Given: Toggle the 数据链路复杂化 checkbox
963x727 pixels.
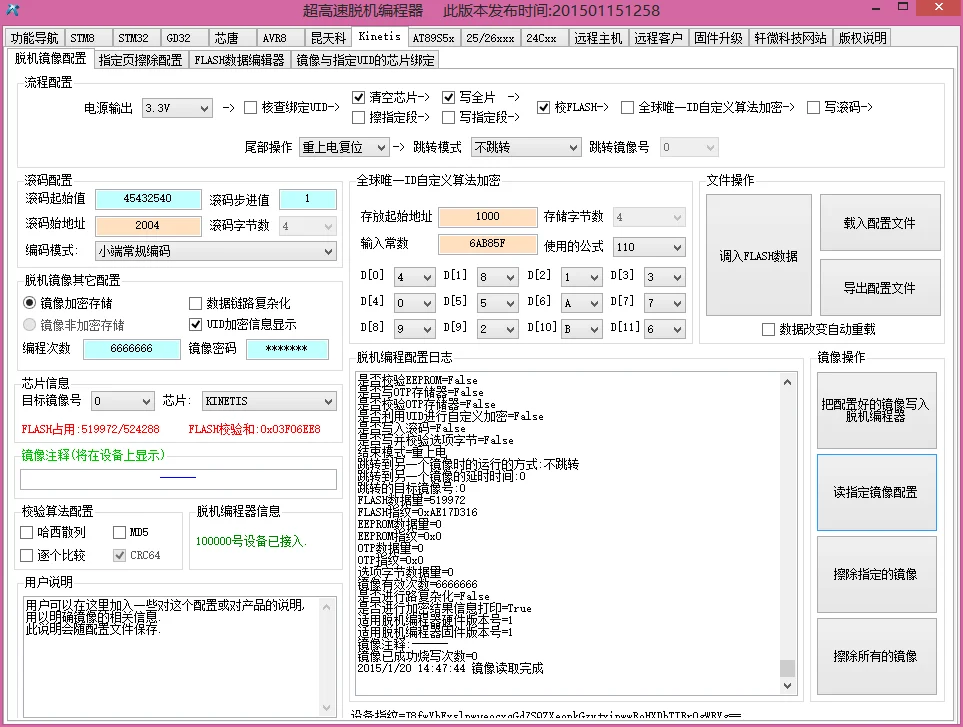Looking at the screenshot, I should (195, 303).
